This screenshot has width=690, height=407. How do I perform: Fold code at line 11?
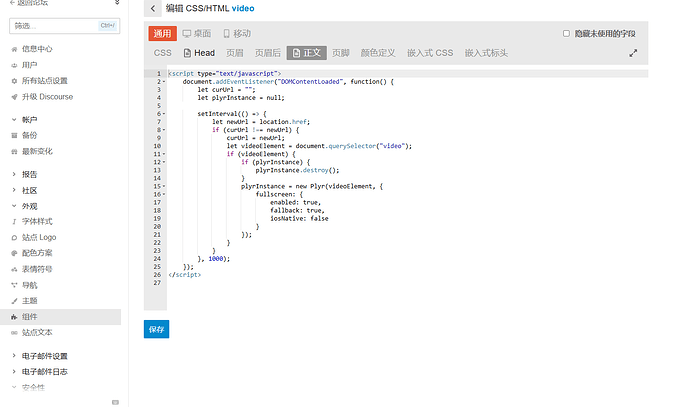pos(164,154)
